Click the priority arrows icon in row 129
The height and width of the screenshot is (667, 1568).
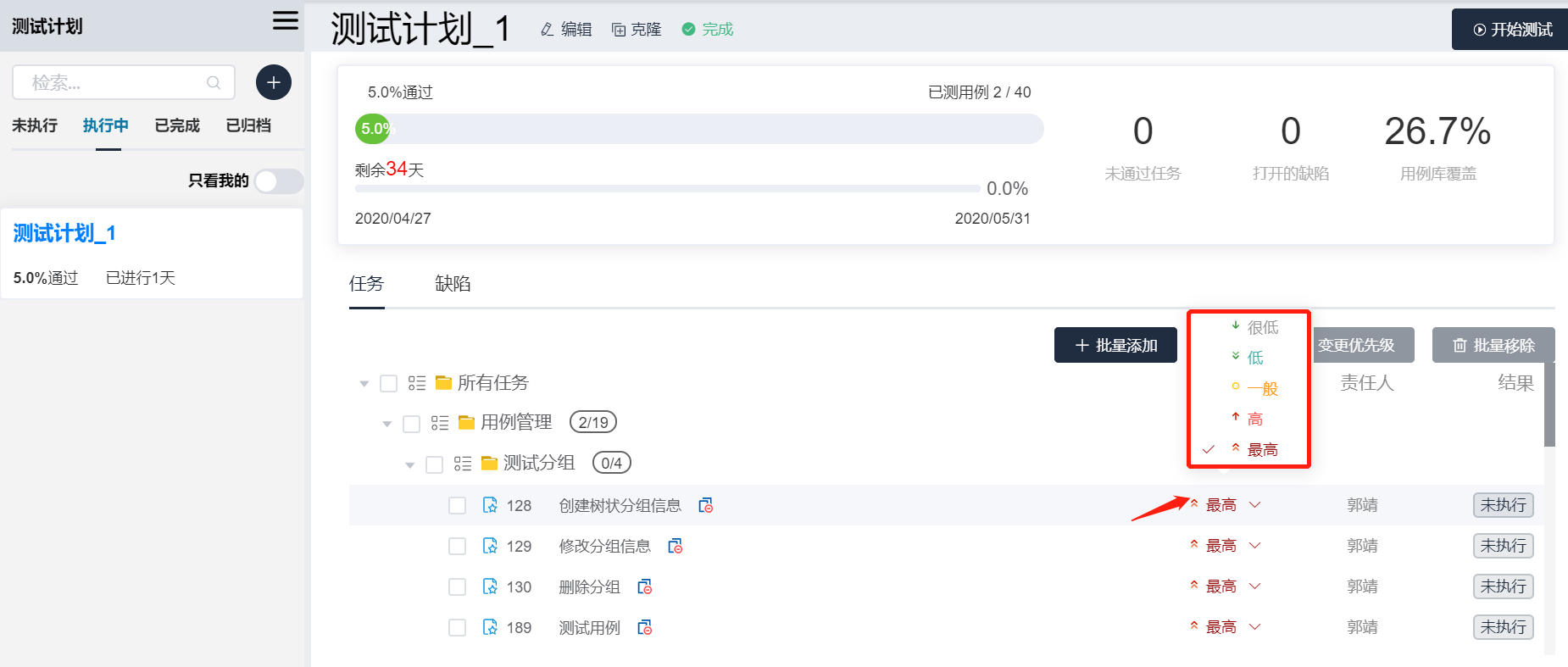[x=1194, y=544]
